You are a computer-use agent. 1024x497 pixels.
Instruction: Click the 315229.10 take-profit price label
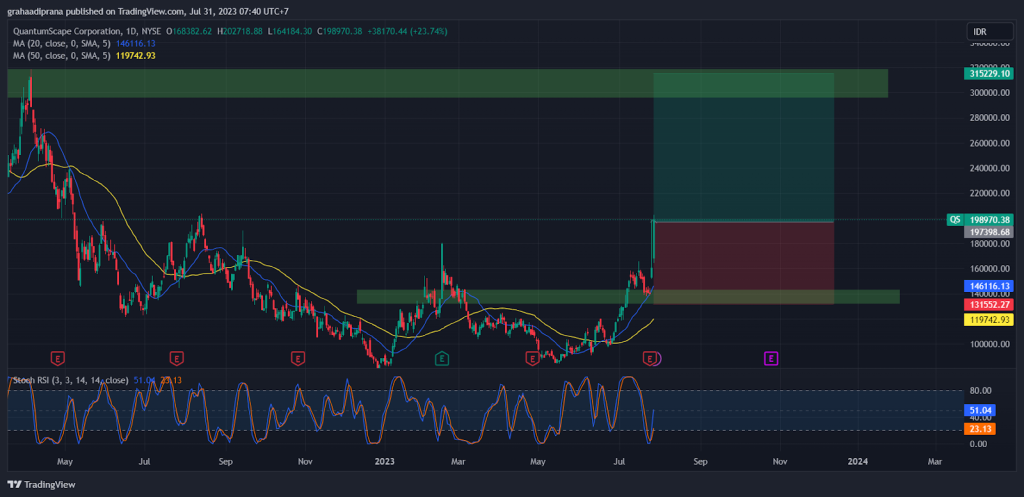pos(988,74)
